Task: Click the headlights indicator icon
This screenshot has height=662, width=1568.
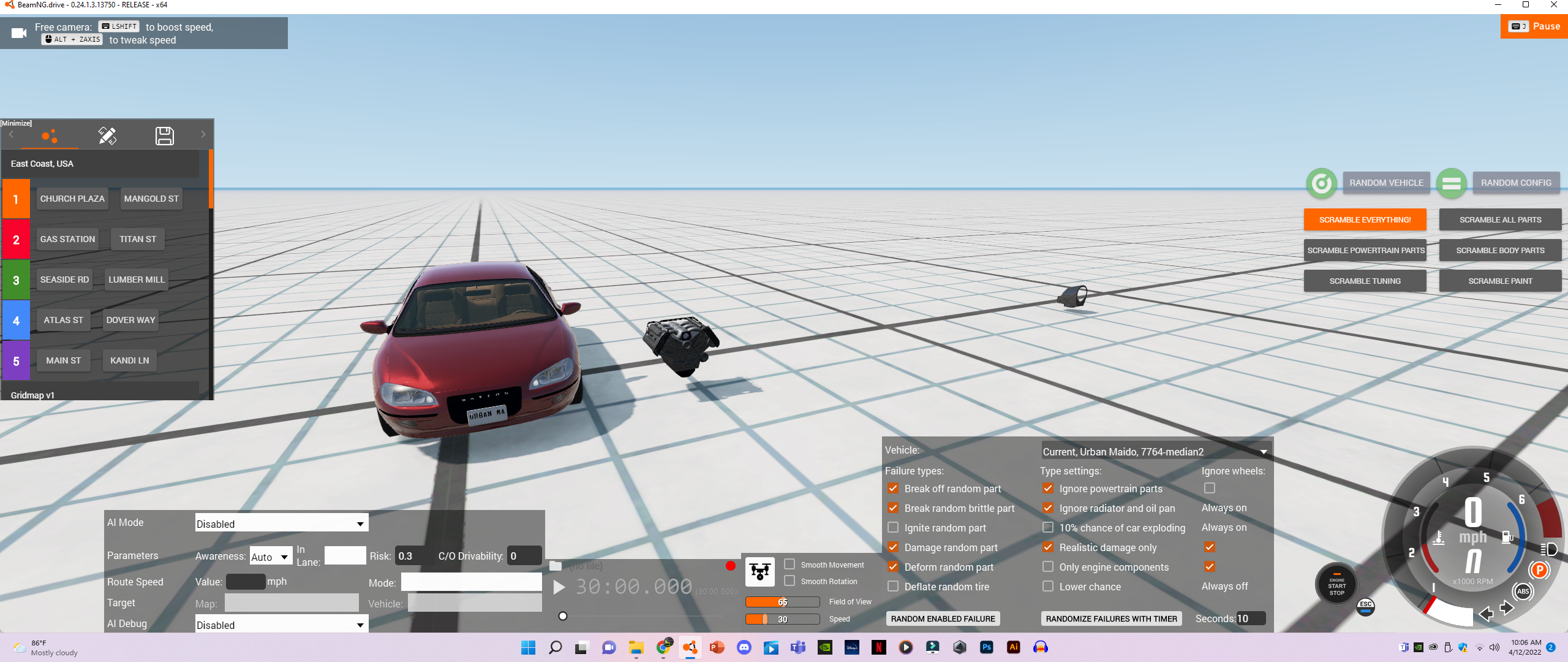Action: 1548,549
